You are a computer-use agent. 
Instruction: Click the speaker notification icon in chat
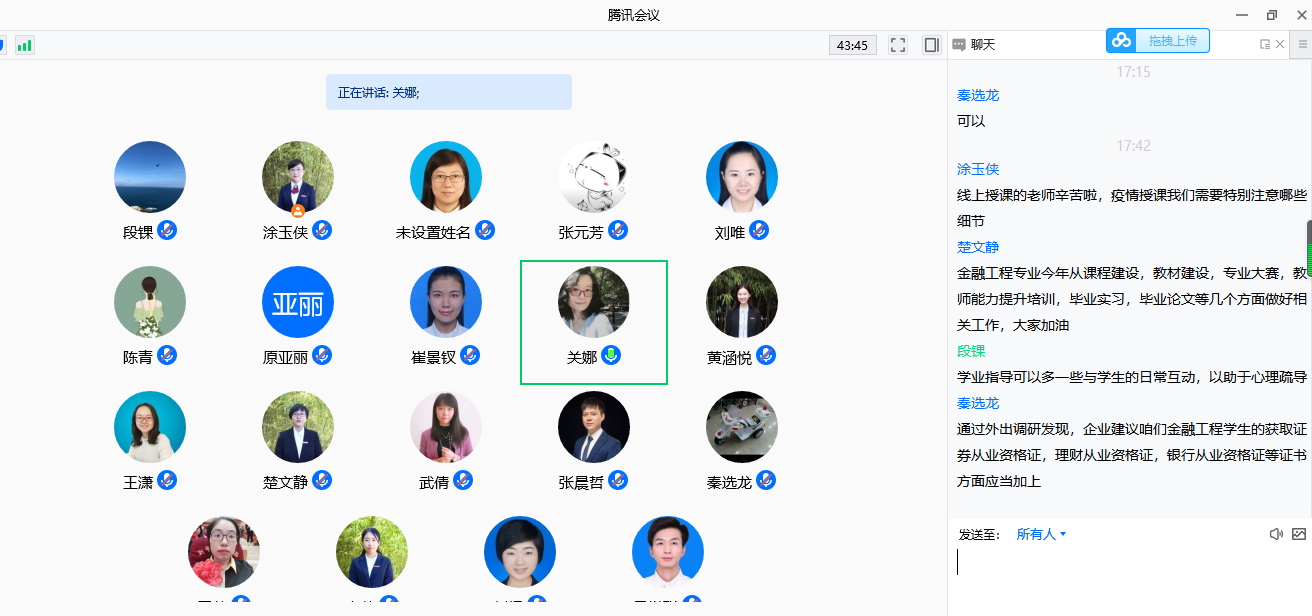point(1276,534)
